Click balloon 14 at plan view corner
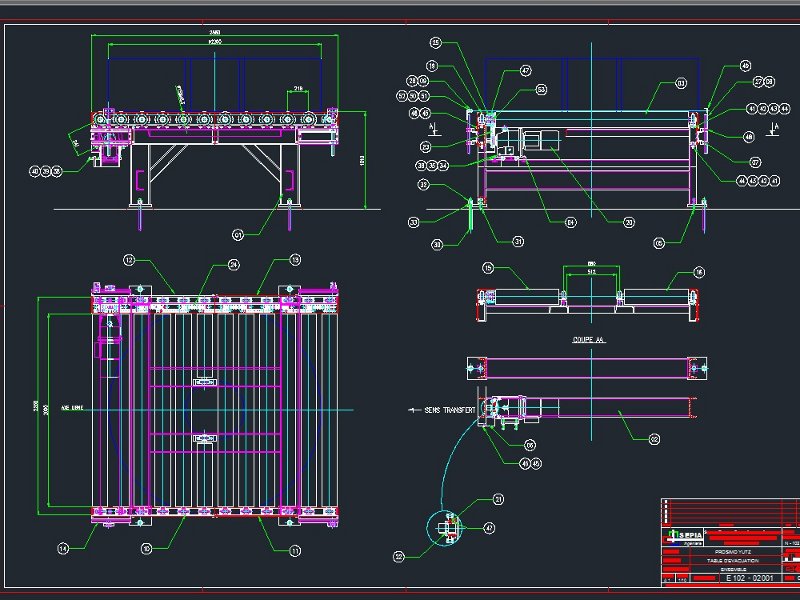 (63, 548)
